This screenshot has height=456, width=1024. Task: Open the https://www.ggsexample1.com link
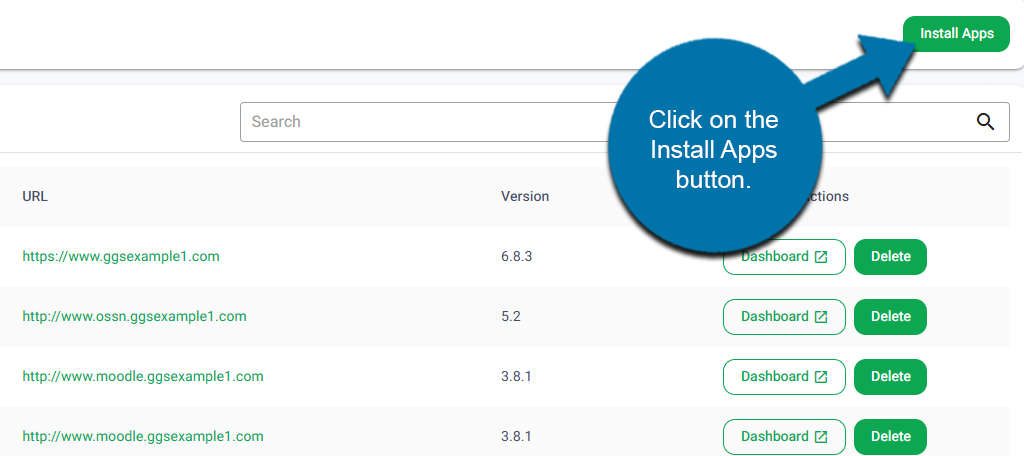click(121, 256)
